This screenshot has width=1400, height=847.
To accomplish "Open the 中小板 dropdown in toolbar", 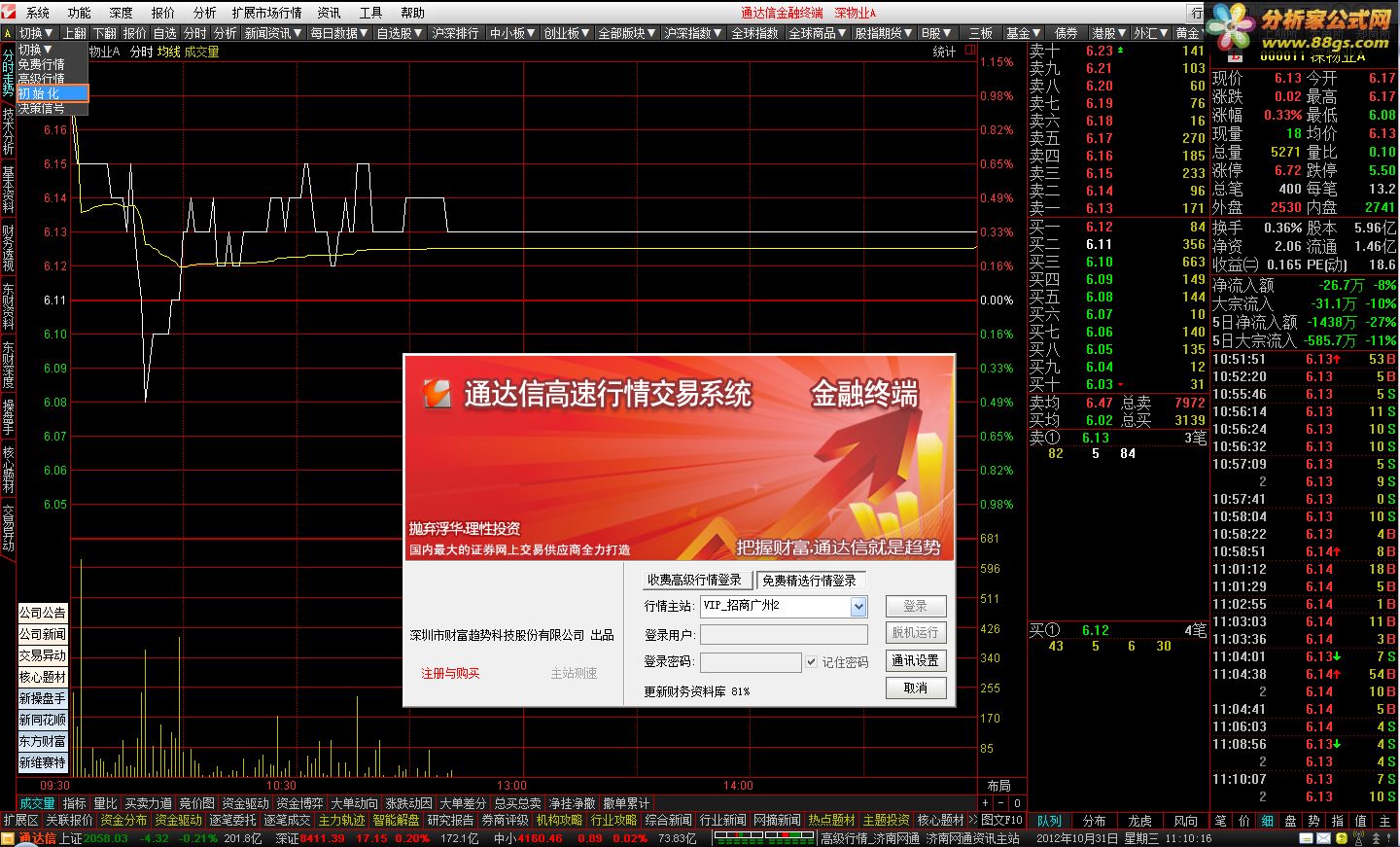I will click(511, 33).
